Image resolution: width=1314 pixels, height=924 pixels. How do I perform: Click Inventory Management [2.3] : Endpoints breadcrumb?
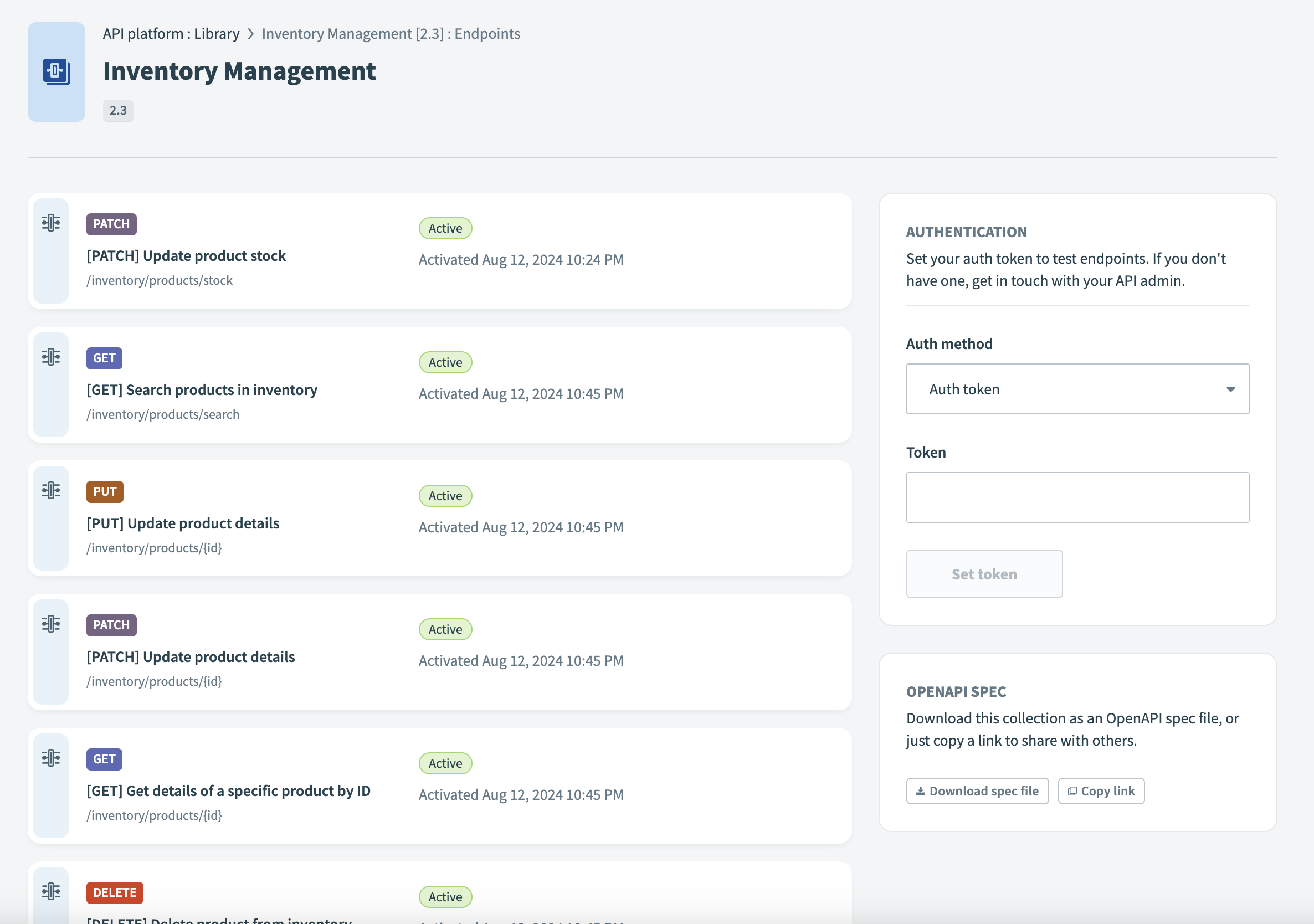pos(391,34)
